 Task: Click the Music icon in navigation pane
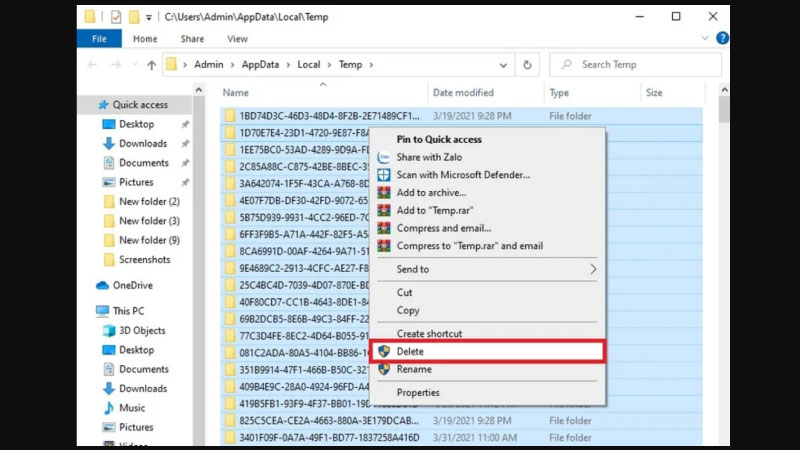pyautogui.click(x=109, y=408)
